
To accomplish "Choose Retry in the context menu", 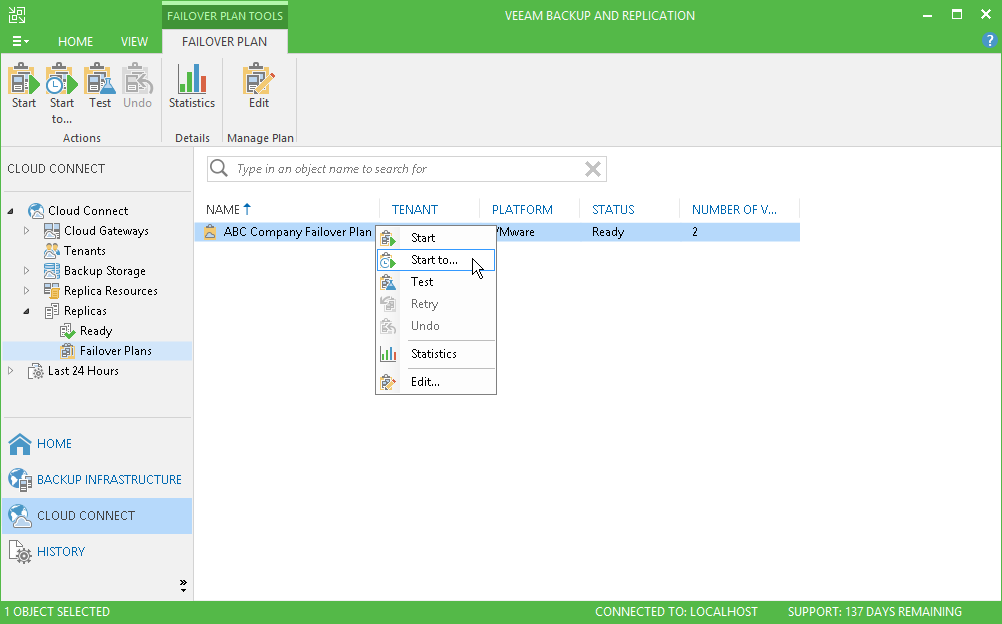I will coord(436,304).
